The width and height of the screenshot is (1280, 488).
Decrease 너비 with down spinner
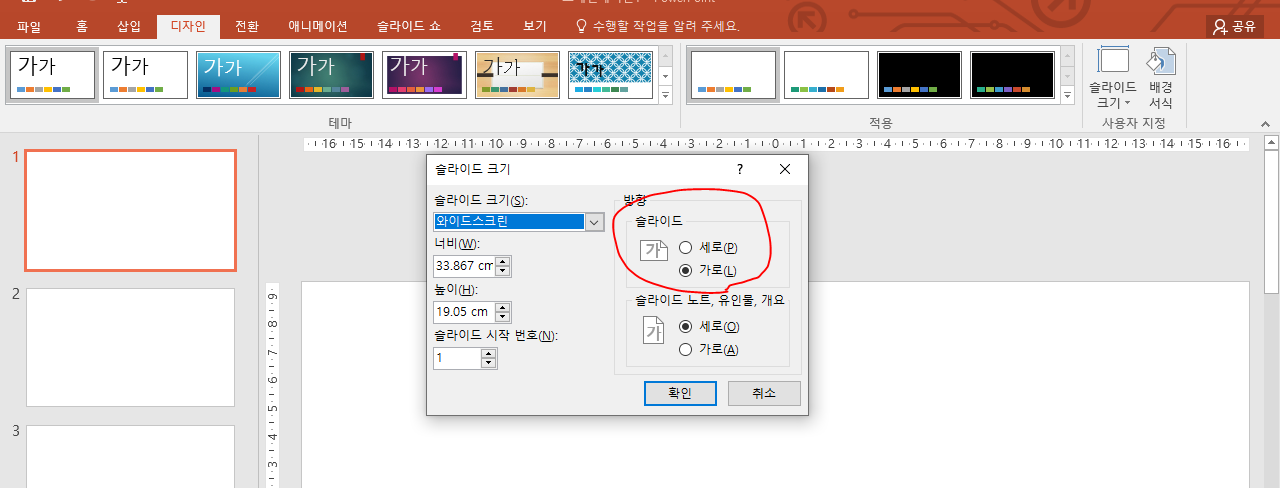(x=503, y=272)
